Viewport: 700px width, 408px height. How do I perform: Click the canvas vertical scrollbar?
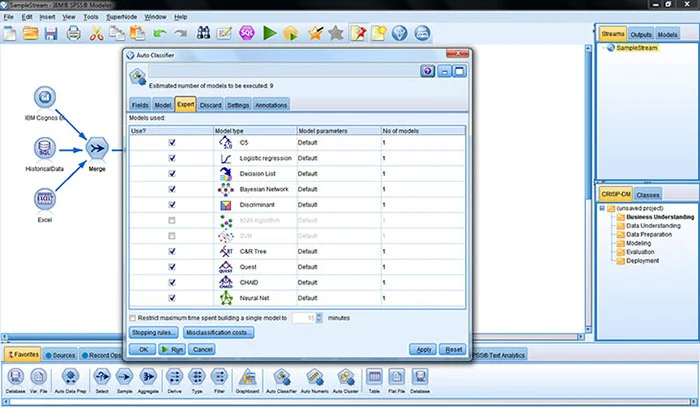tap(588, 187)
